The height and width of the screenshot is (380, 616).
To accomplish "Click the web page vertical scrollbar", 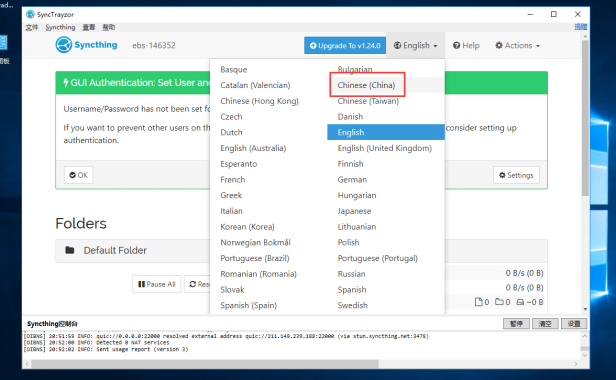I will point(585,118).
